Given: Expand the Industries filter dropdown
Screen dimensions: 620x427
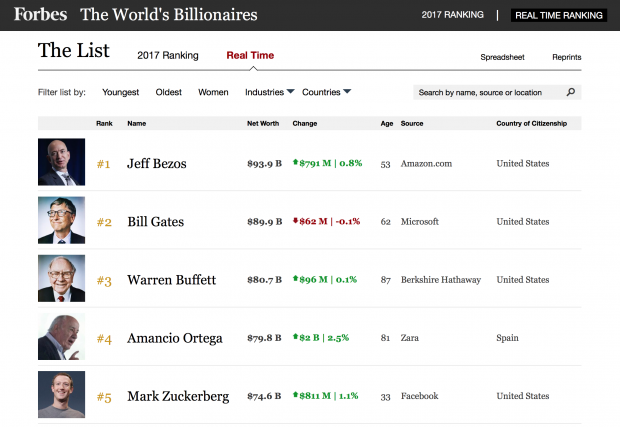Looking at the screenshot, I should pos(269,92).
